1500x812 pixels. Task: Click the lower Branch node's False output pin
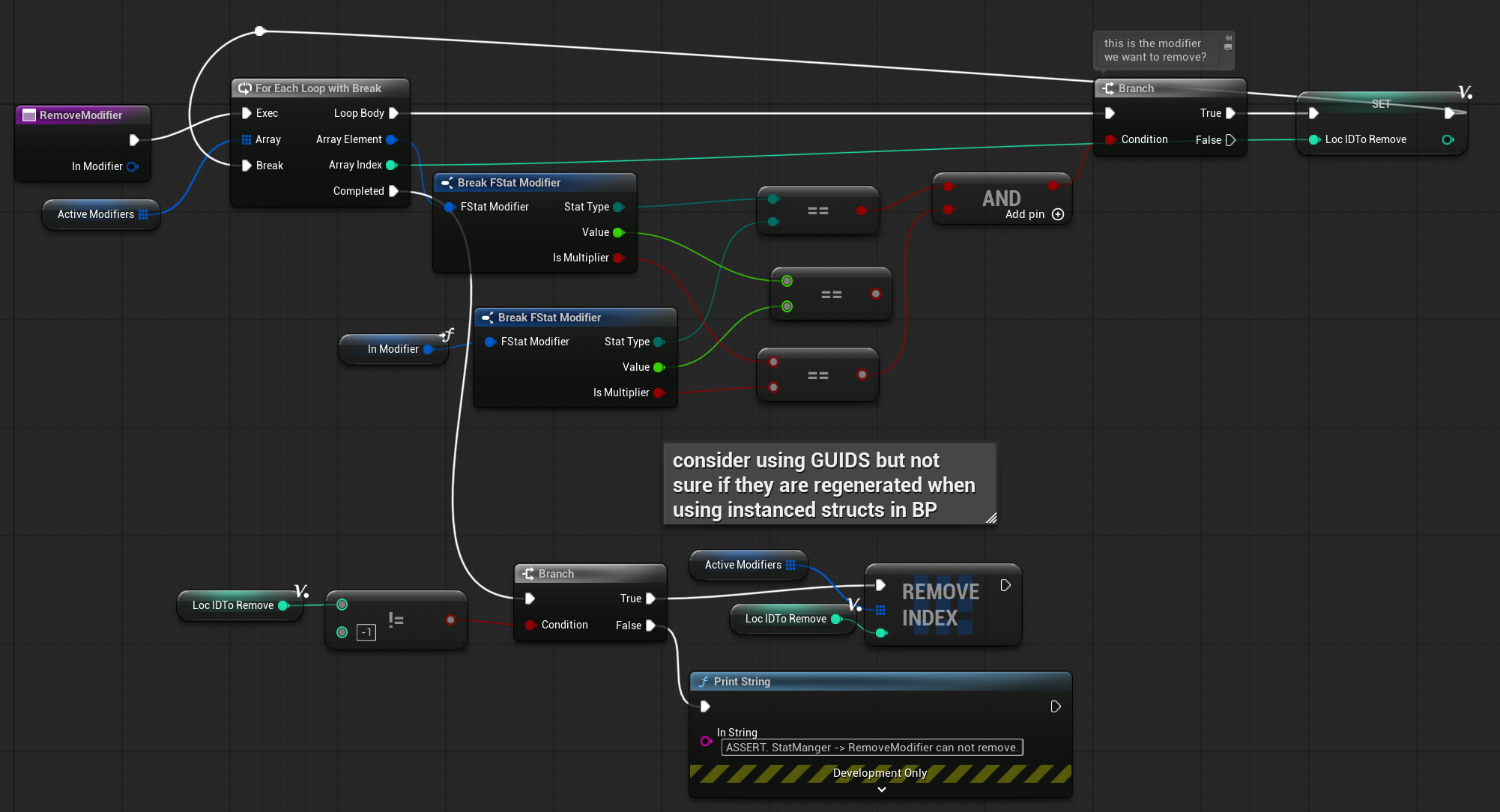[x=650, y=625]
